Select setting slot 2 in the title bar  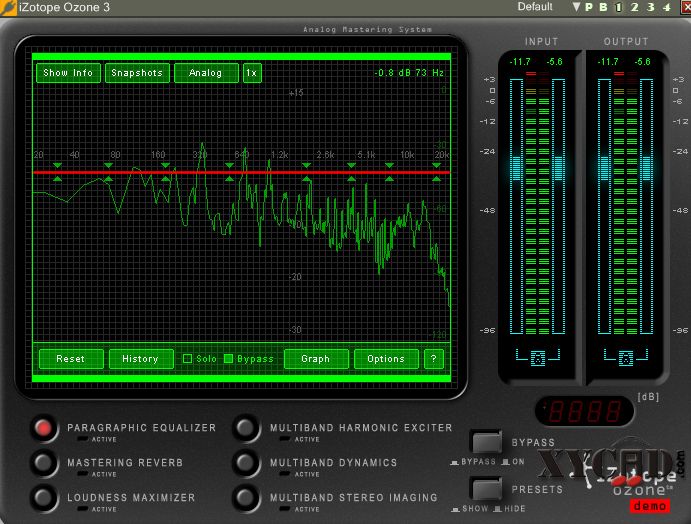[635, 7]
